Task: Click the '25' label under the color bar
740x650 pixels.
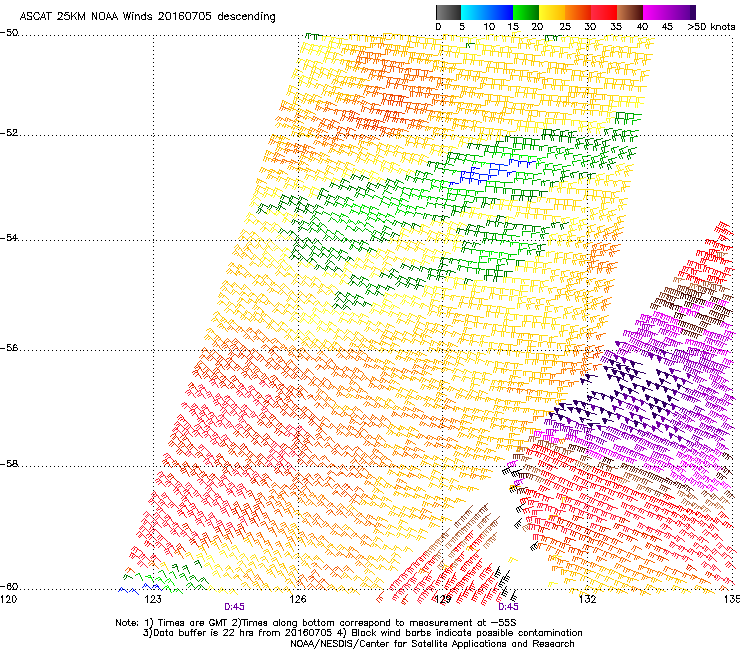Action: point(565,27)
